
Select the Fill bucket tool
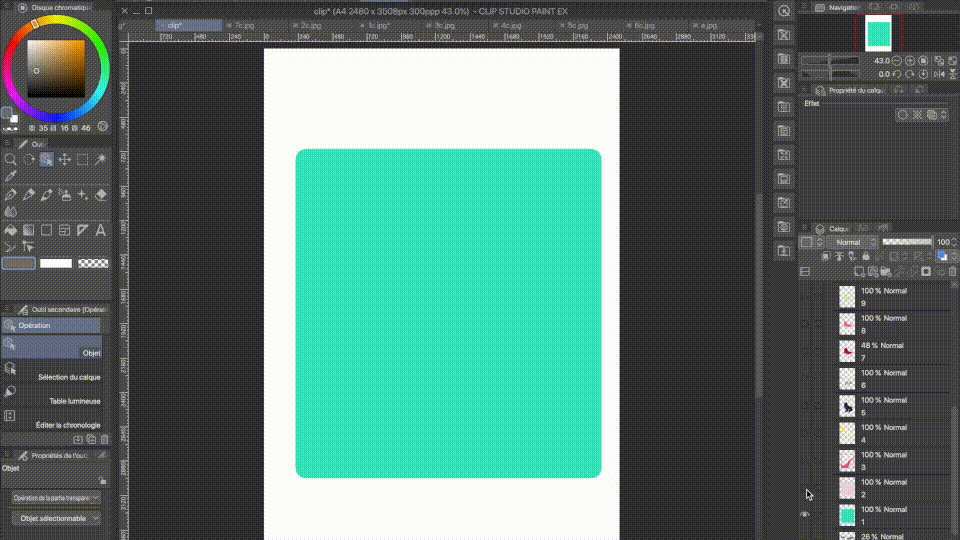click(x=10, y=230)
